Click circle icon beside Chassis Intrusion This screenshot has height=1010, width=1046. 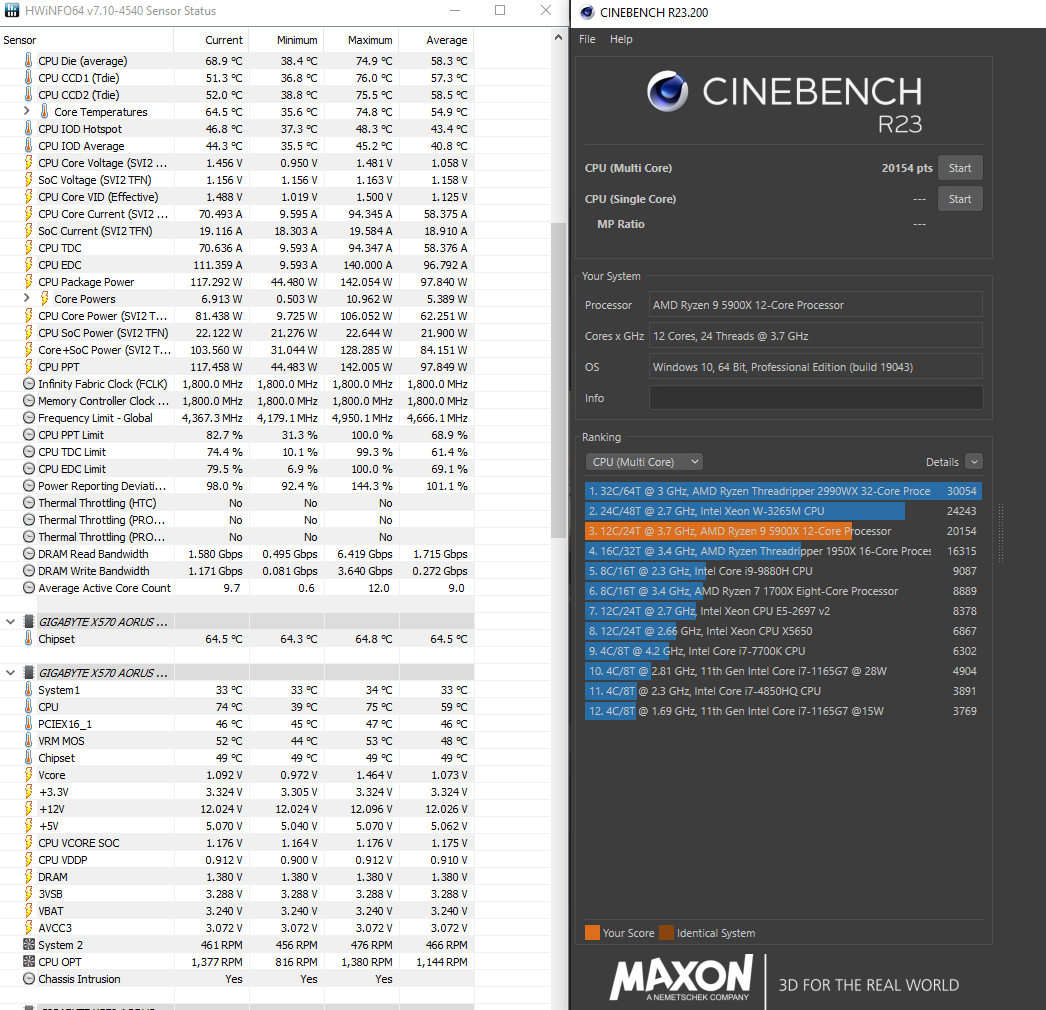pos(29,979)
